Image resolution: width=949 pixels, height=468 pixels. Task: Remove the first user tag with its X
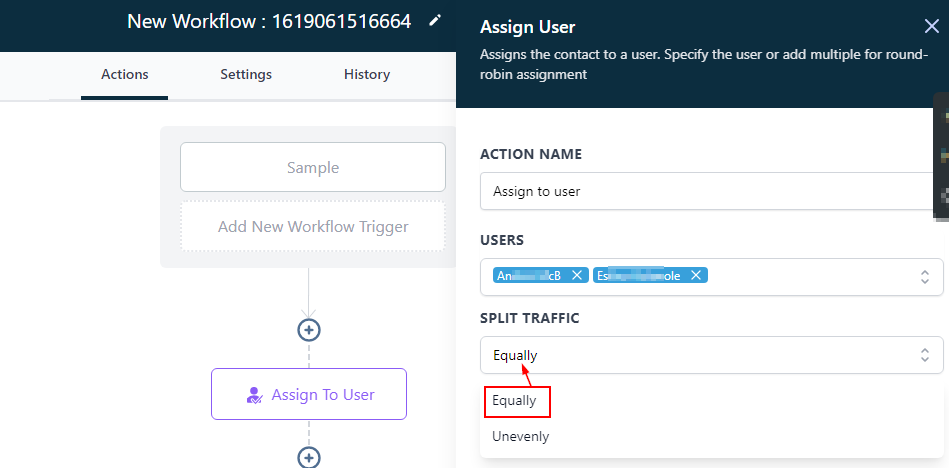[577, 275]
